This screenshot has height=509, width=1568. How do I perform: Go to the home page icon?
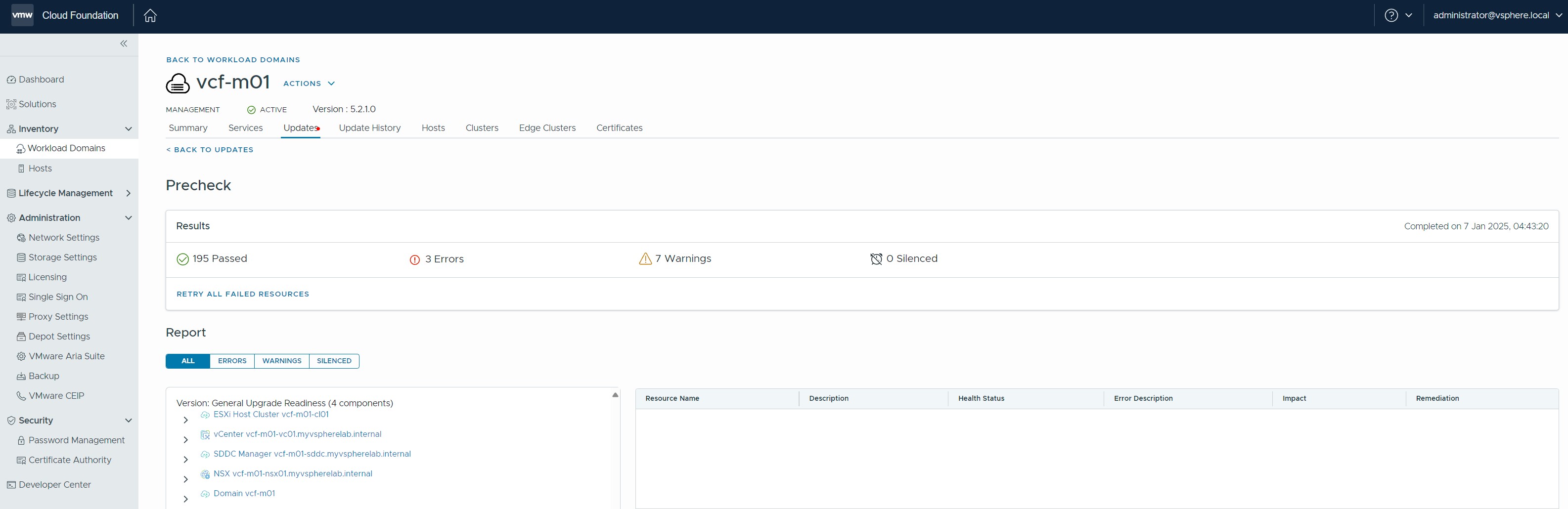pos(150,16)
